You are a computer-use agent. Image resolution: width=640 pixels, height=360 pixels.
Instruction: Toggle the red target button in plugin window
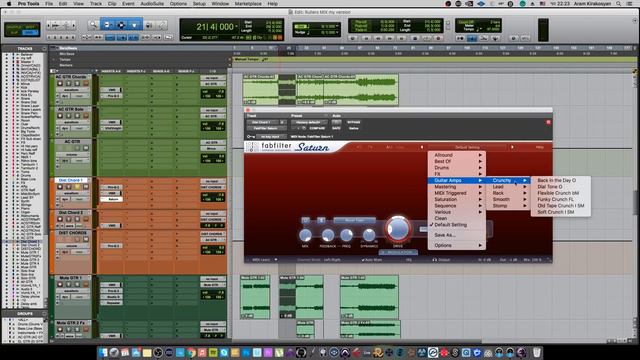point(548,122)
